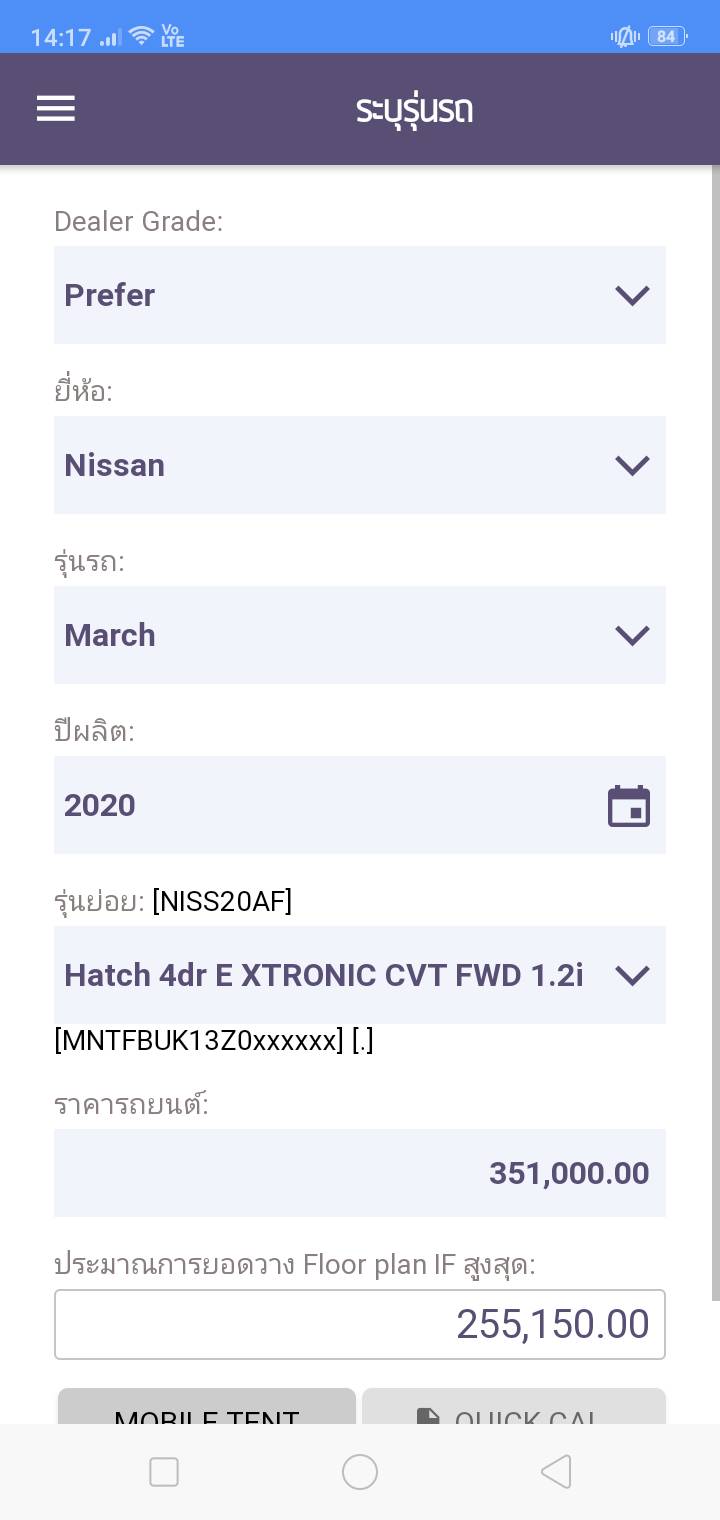Tap the Android back navigation triangle
Viewport: 720px width, 1520px height.
click(x=556, y=1472)
